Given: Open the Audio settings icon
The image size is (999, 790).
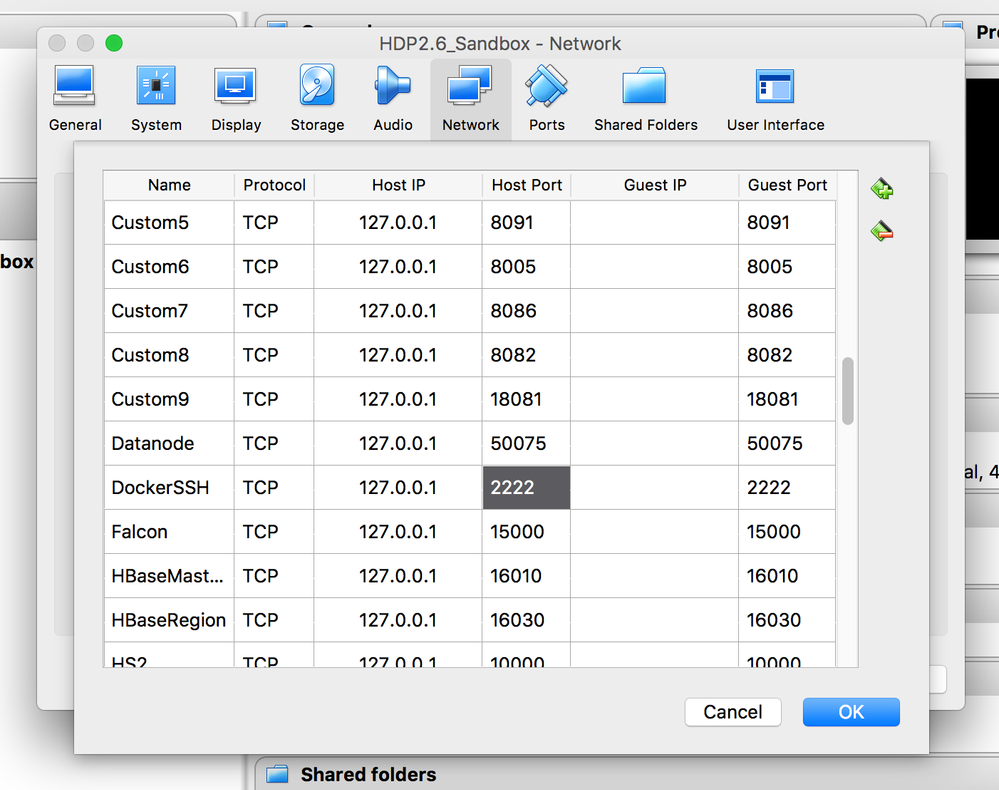Looking at the screenshot, I should point(393,99).
